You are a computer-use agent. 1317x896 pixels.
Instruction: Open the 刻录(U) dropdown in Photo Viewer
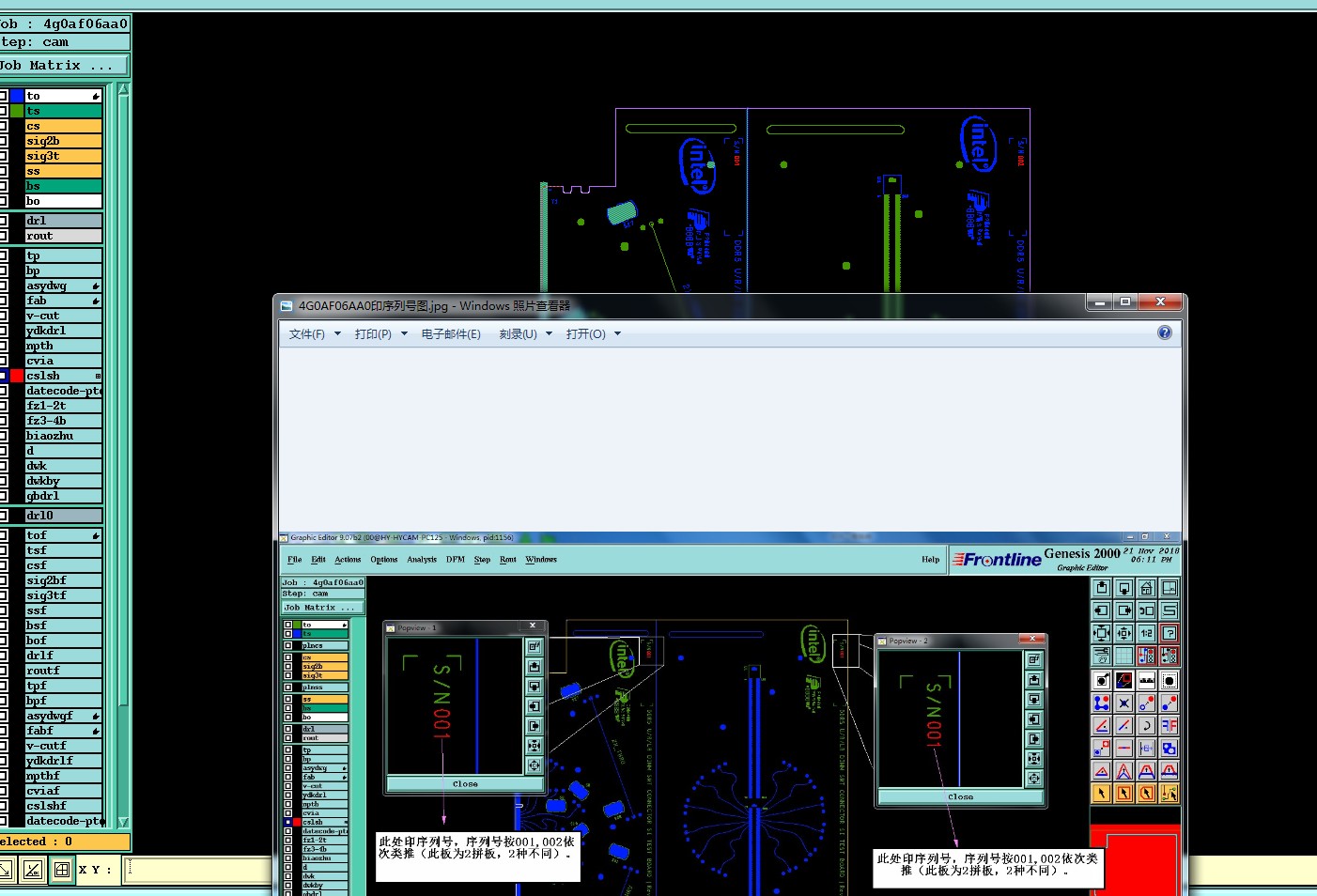tap(525, 334)
